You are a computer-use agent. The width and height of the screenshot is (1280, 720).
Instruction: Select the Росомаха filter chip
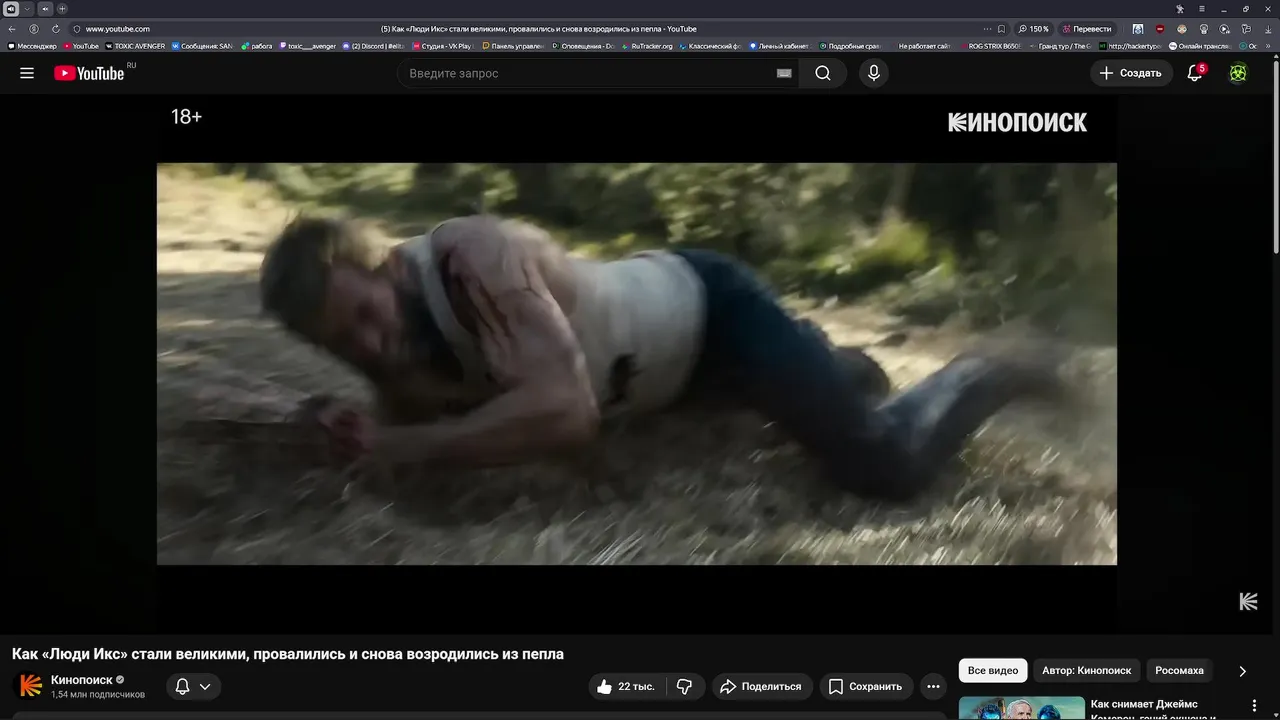pyautogui.click(x=1179, y=670)
